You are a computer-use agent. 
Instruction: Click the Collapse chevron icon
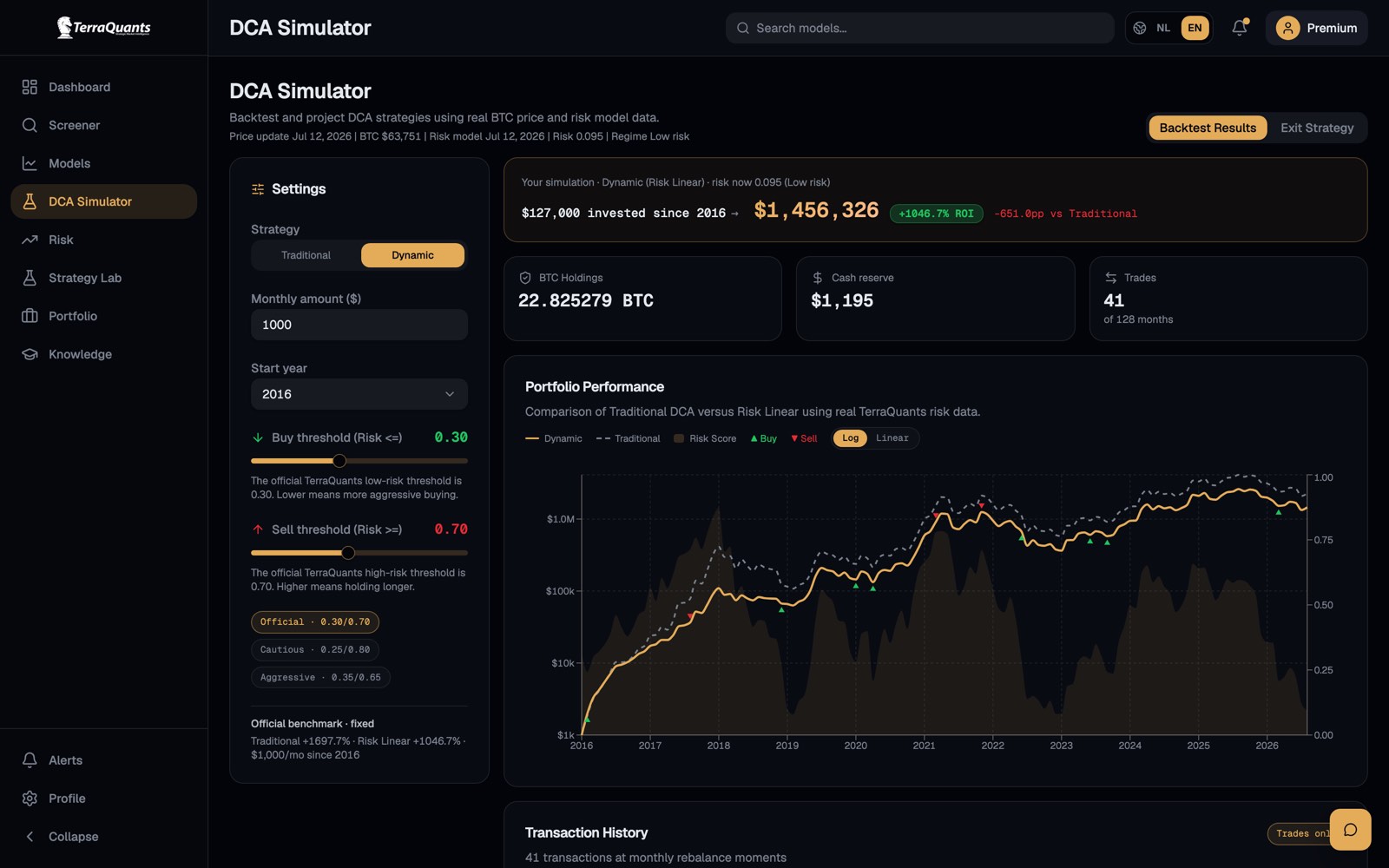pos(30,837)
